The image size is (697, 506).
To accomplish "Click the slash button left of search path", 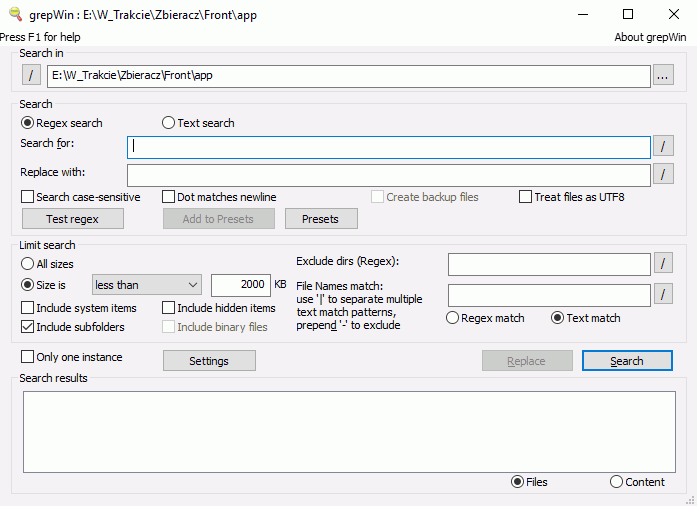I will (31, 75).
